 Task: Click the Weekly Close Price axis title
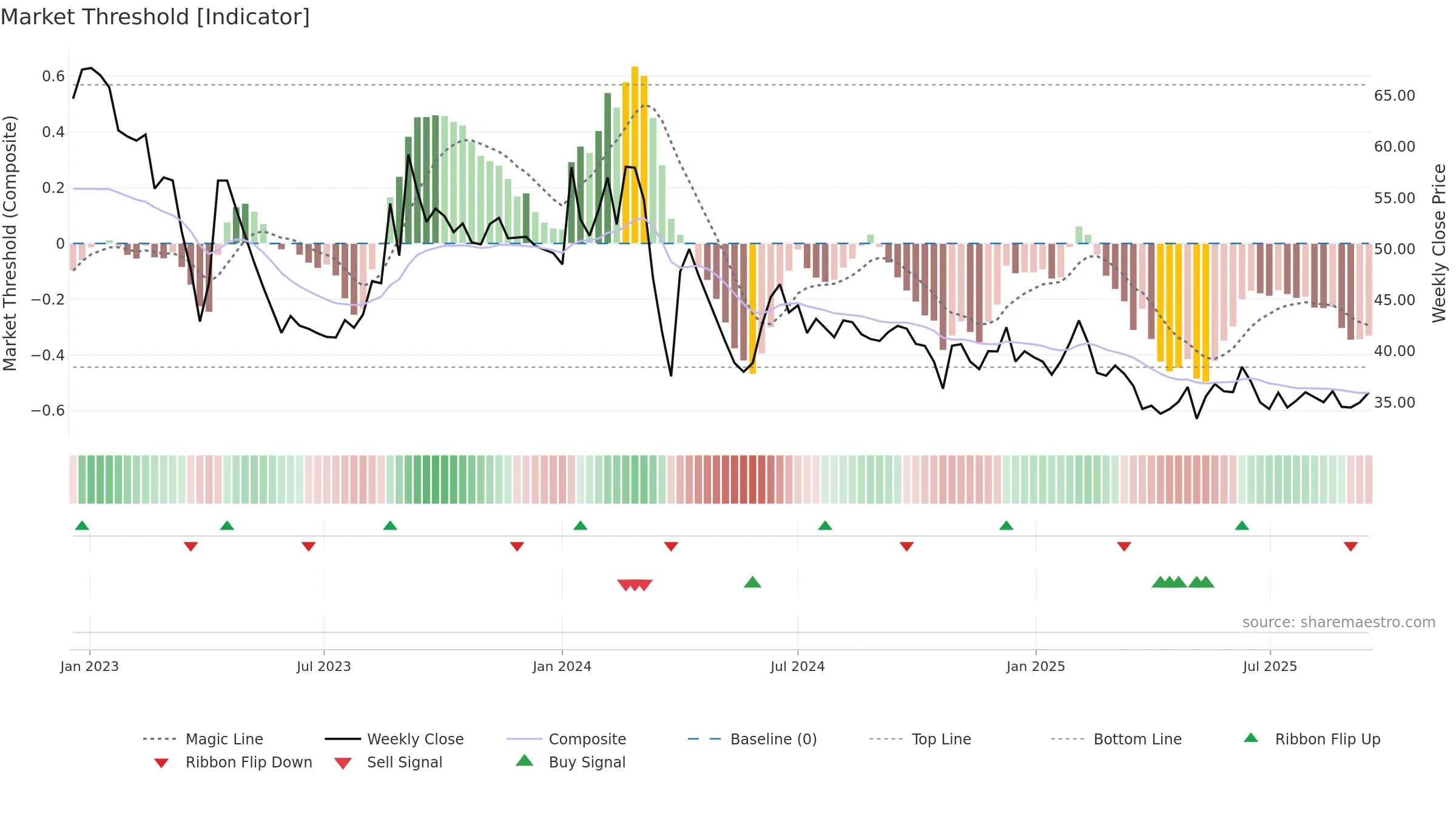pos(1439,243)
